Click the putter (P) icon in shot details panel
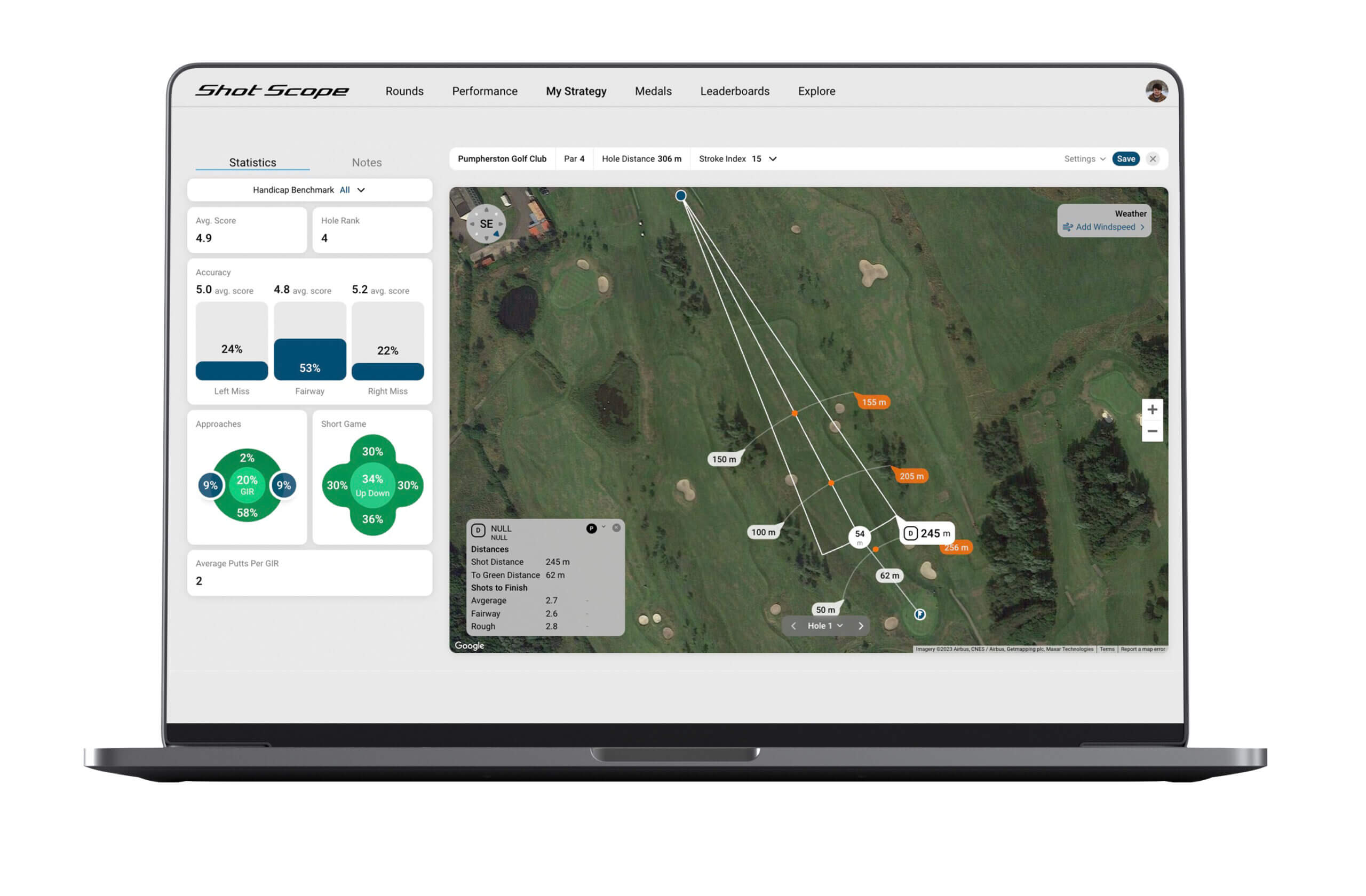Image resolution: width=1366 pixels, height=896 pixels. (x=591, y=529)
